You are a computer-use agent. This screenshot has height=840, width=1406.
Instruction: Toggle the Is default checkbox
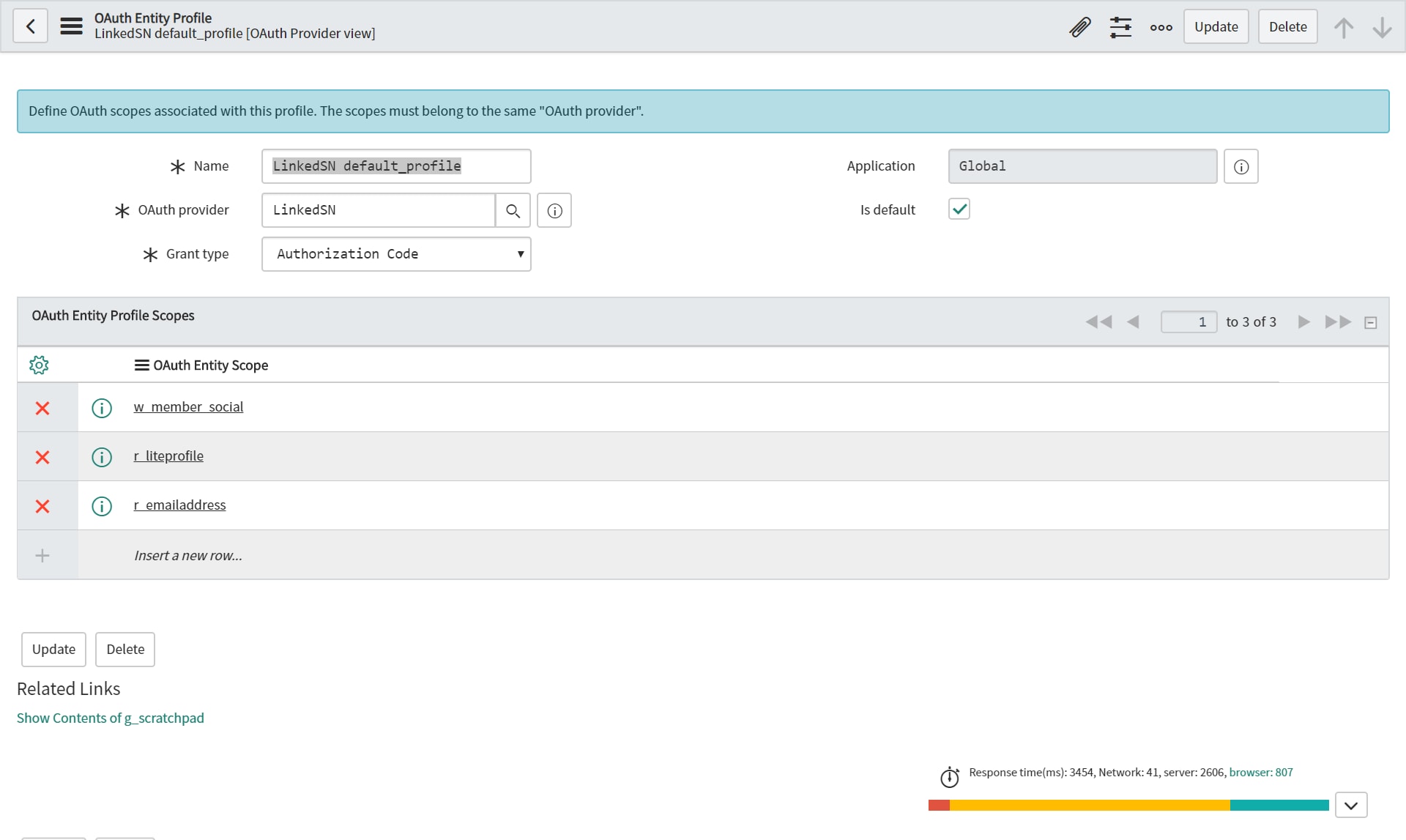959,209
